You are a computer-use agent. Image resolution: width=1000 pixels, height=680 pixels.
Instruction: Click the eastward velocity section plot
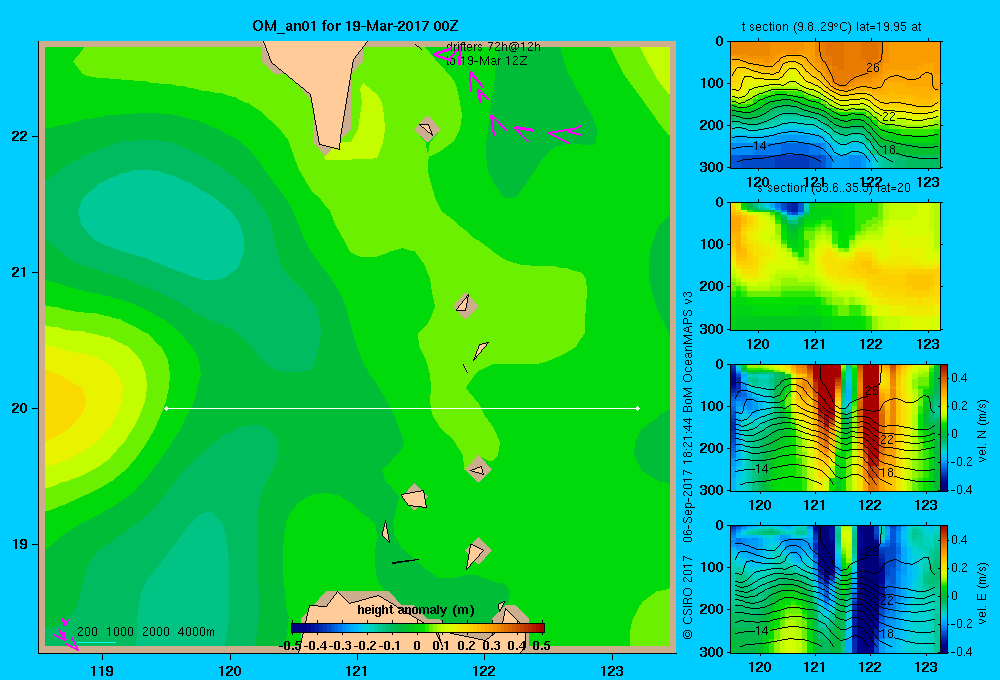pyautogui.click(x=835, y=589)
